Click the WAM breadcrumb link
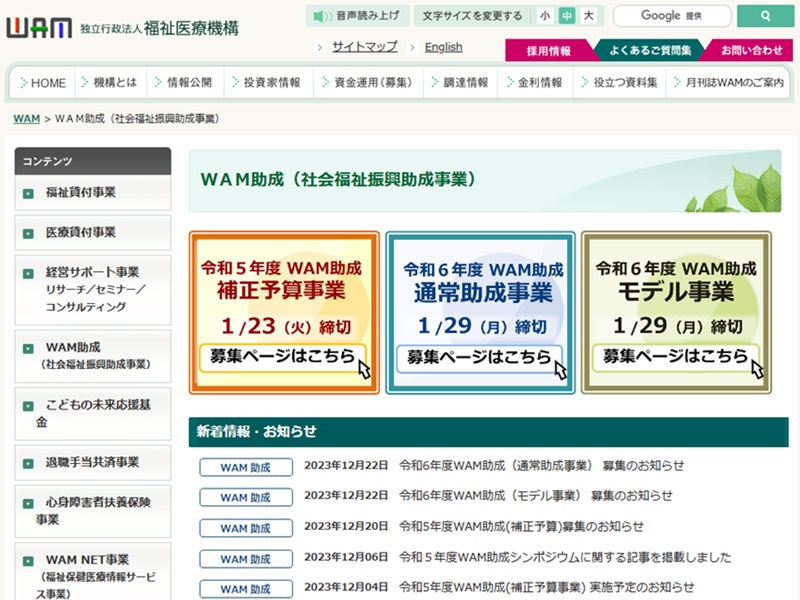The image size is (800, 600). [x=27, y=119]
